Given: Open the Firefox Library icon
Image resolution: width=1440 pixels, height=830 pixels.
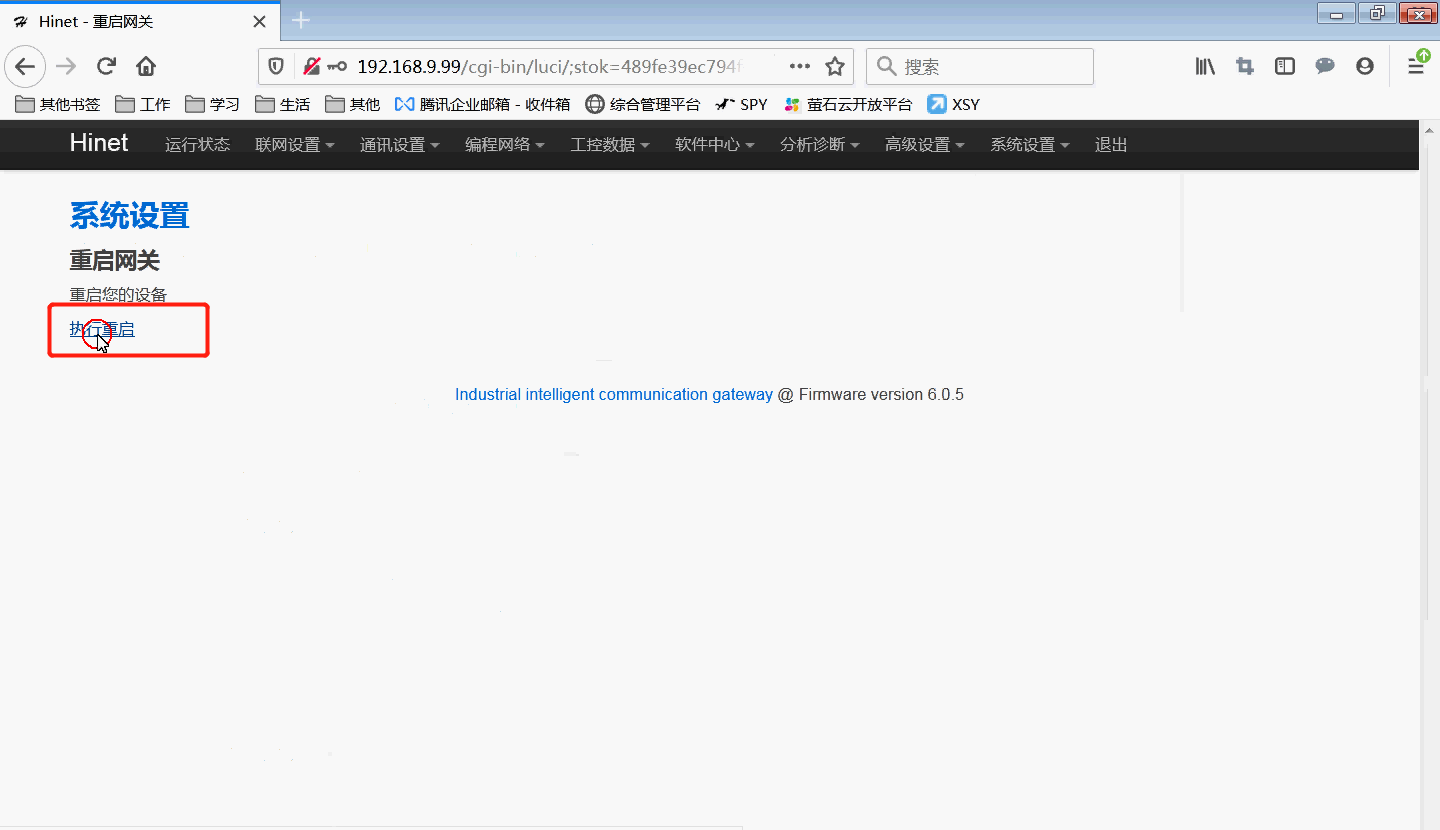Looking at the screenshot, I should pyautogui.click(x=1204, y=66).
